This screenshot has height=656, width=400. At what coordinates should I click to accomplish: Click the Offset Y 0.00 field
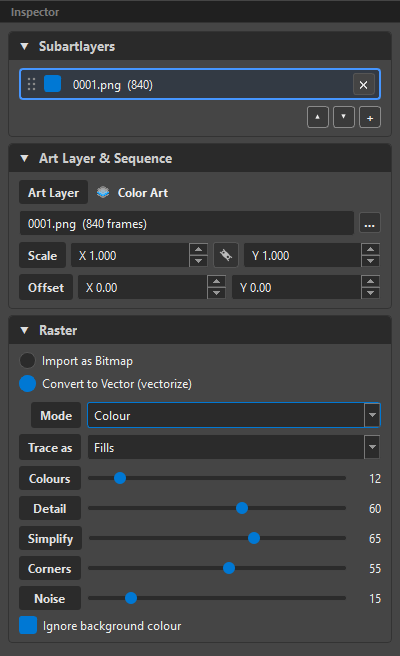pos(296,287)
